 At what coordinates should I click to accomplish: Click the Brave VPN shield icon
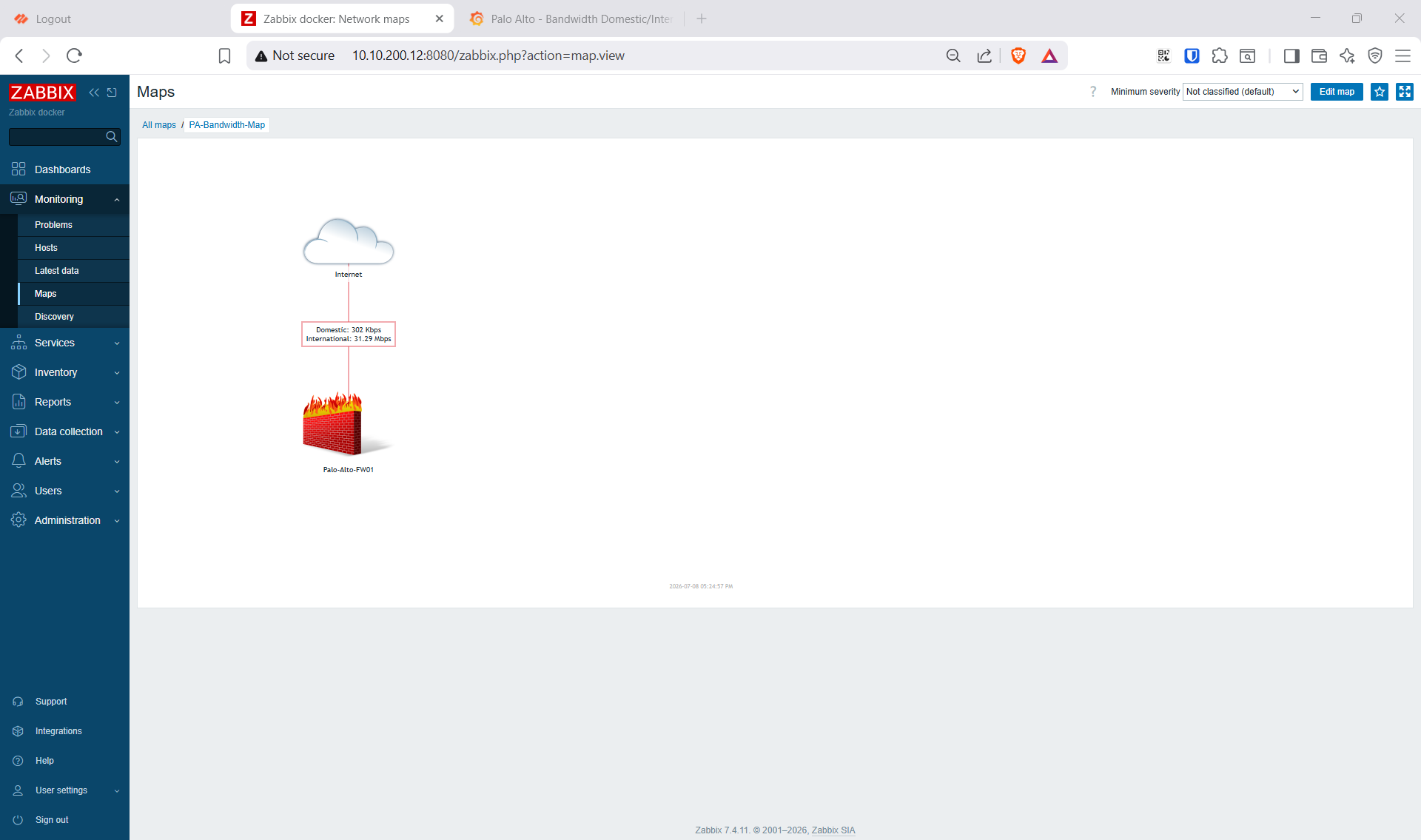(1375, 56)
